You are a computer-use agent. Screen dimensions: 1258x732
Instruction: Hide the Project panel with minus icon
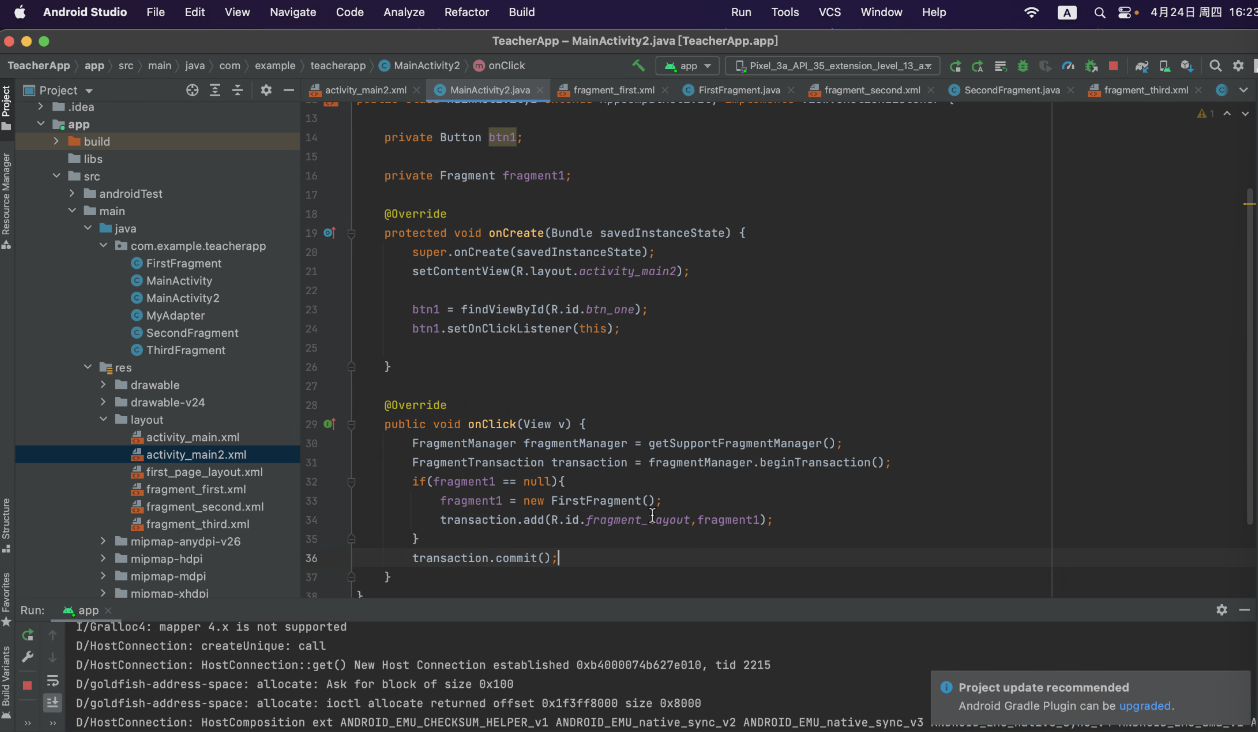click(x=288, y=90)
